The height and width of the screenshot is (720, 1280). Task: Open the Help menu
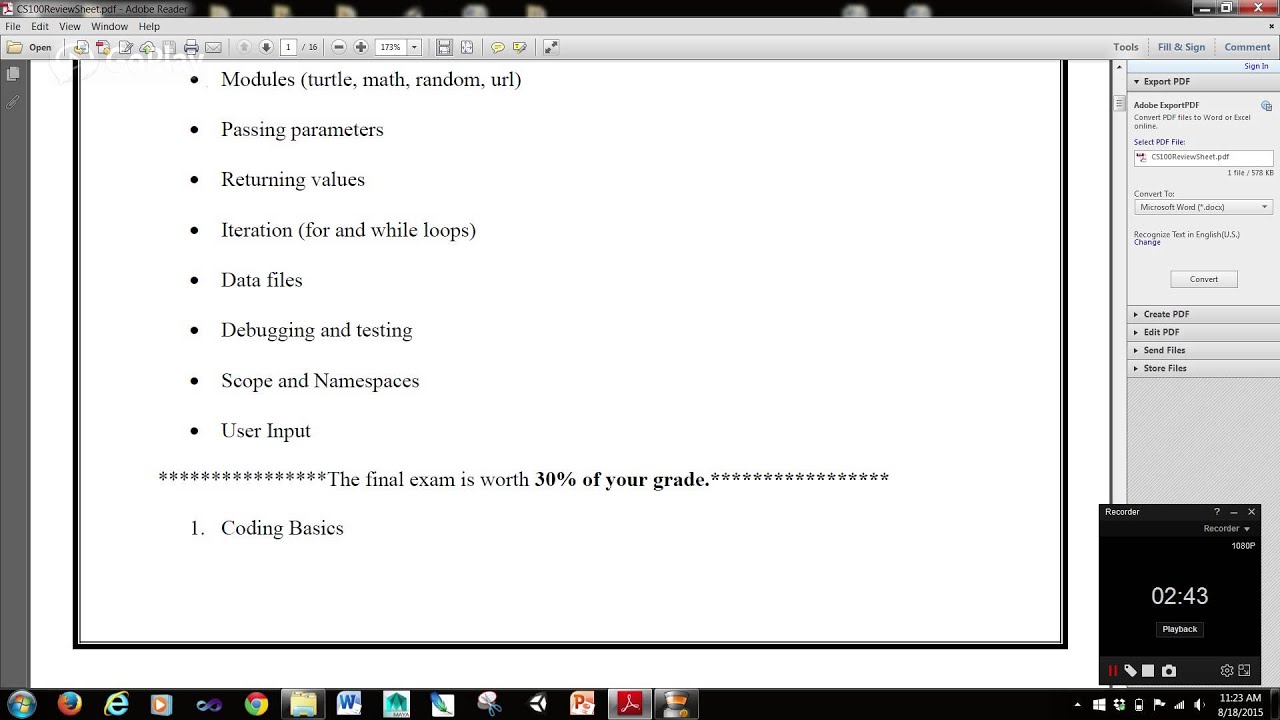point(149,26)
